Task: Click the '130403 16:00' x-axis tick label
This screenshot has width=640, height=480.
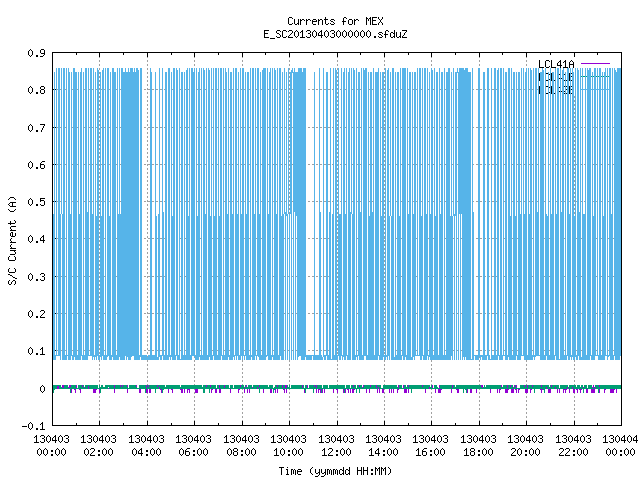Action: pos(430,446)
